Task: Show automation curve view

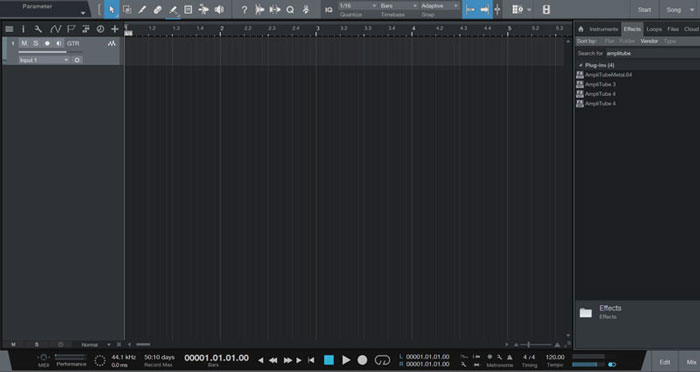Action: click(55, 29)
